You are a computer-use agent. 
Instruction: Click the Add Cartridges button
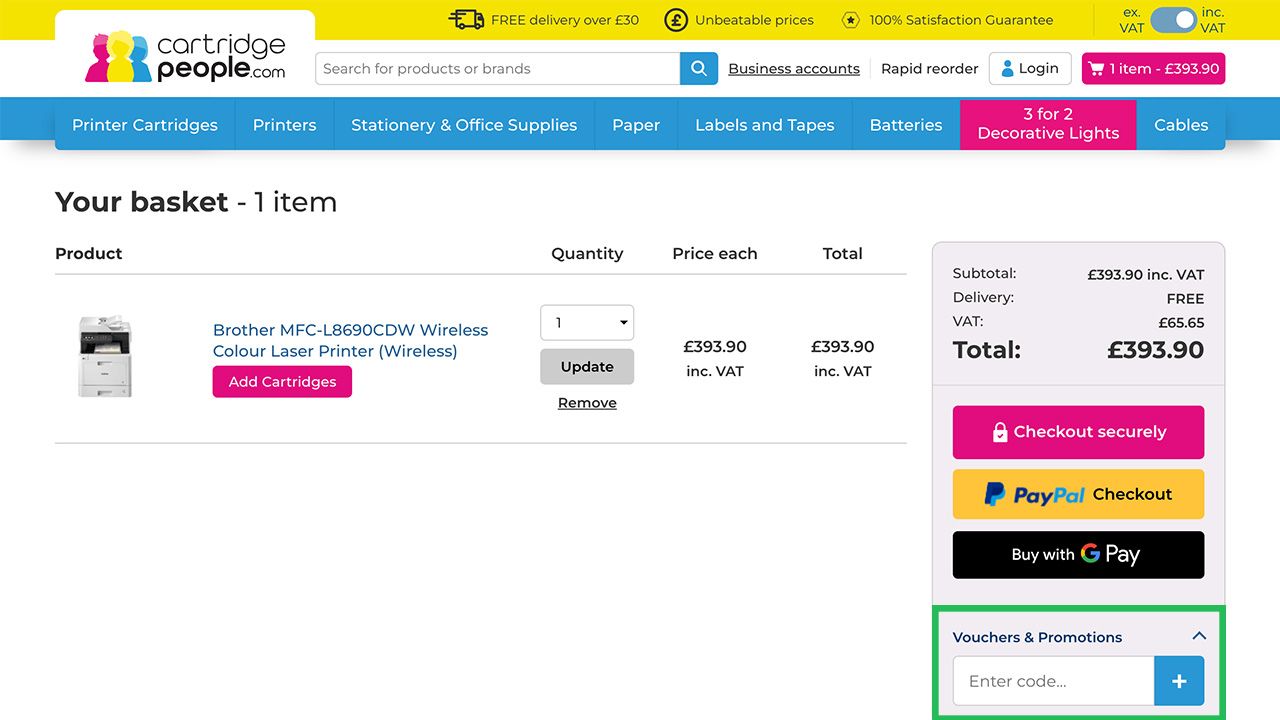pos(282,382)
